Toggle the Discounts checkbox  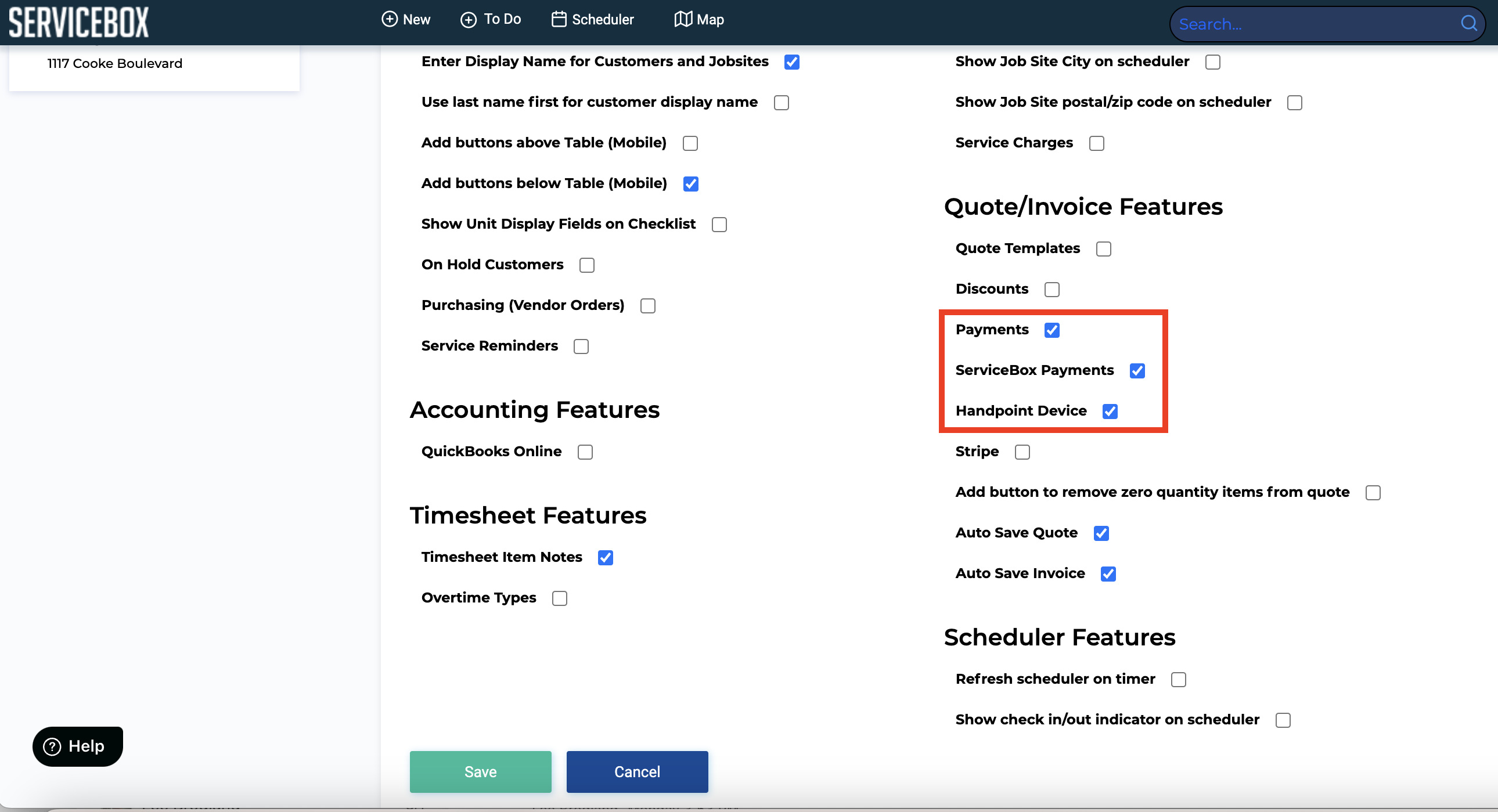[x=1052, y=290]
